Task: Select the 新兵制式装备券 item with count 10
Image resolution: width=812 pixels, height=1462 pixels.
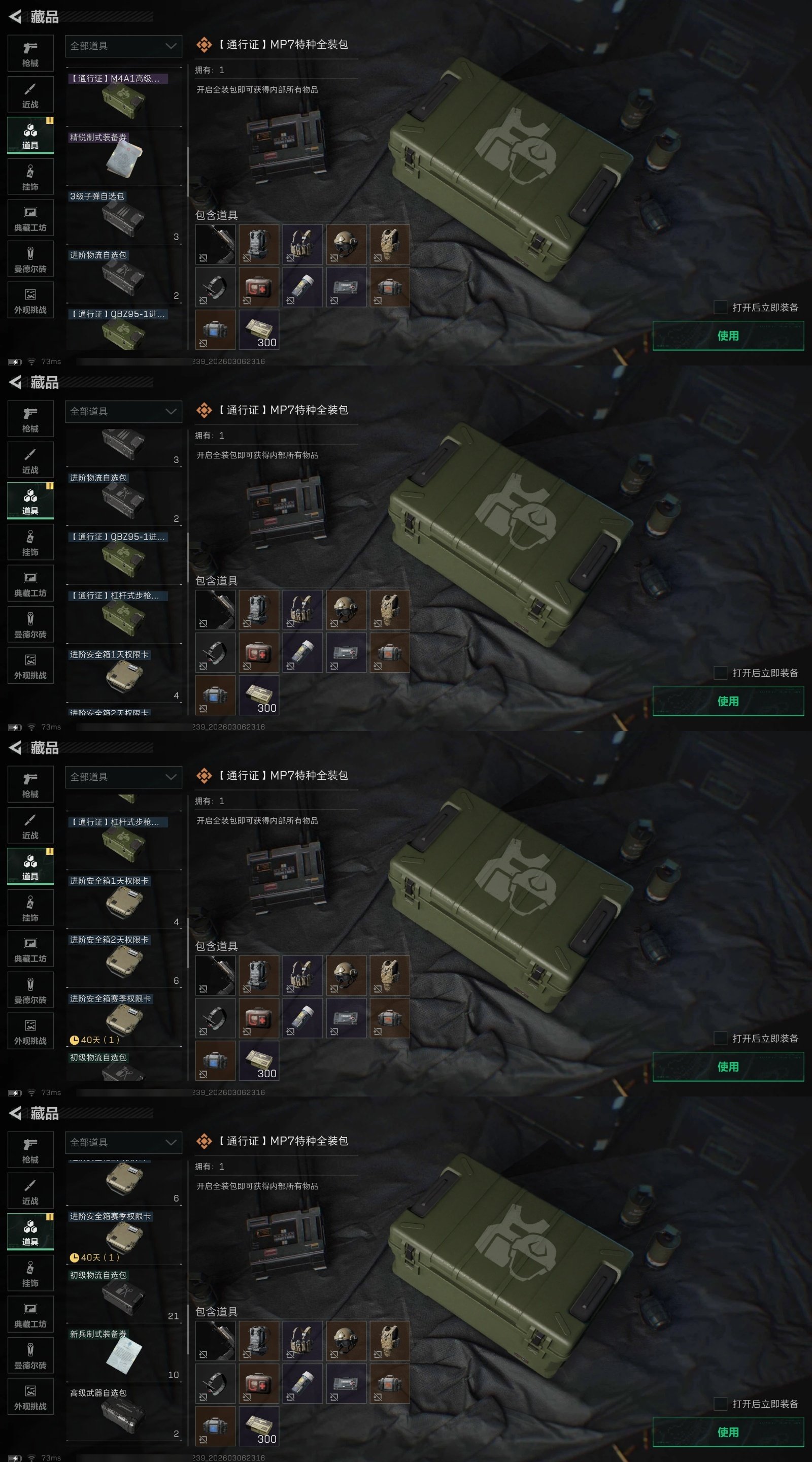Action: tap(124, 1354)
